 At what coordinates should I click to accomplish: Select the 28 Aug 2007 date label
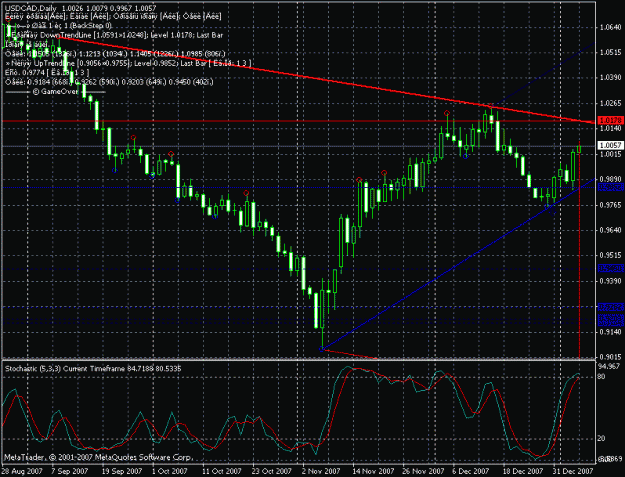click(x=20, y=471)
